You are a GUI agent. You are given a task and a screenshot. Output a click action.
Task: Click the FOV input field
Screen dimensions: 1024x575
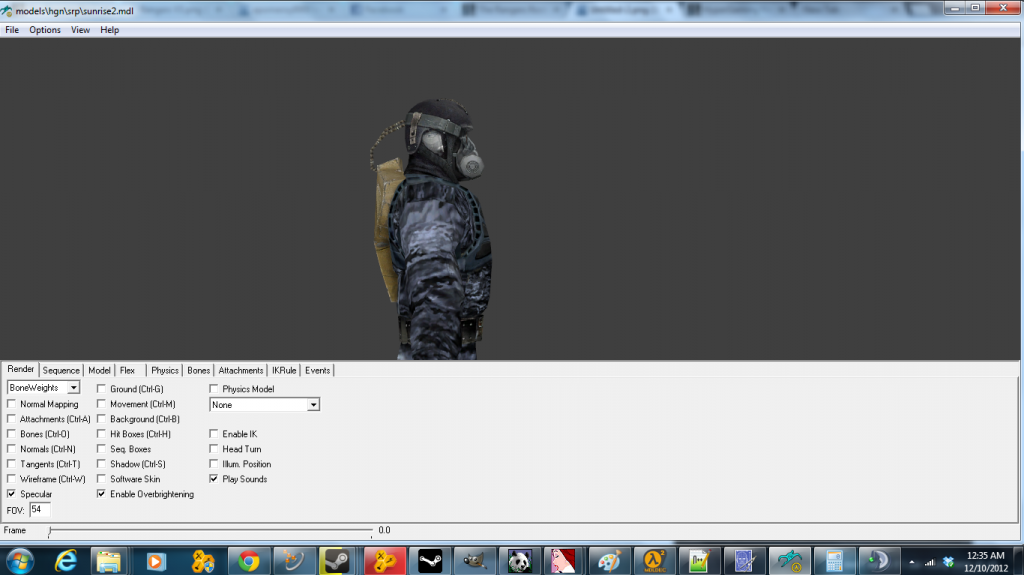pyautogui.click(x=39, y=510)
